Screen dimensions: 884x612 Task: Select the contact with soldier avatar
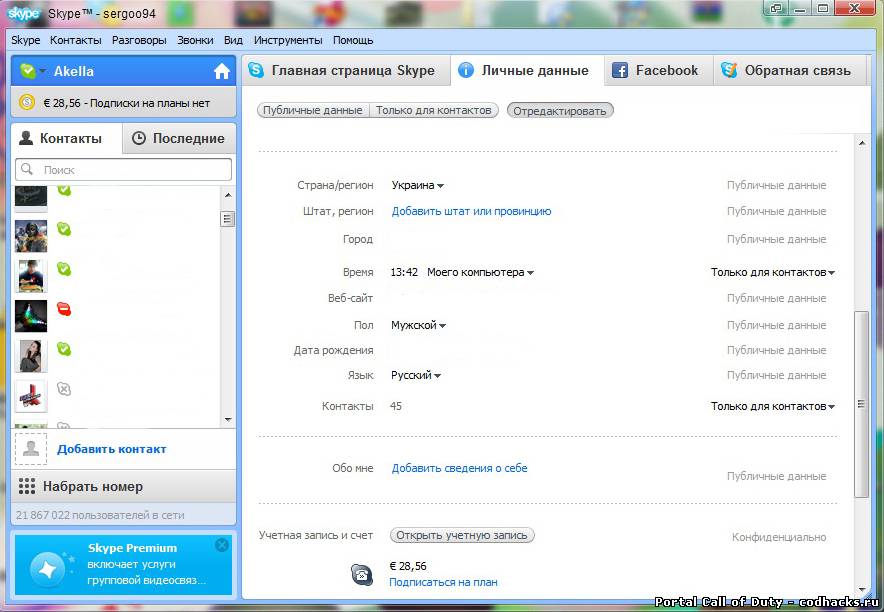[31, 236]
